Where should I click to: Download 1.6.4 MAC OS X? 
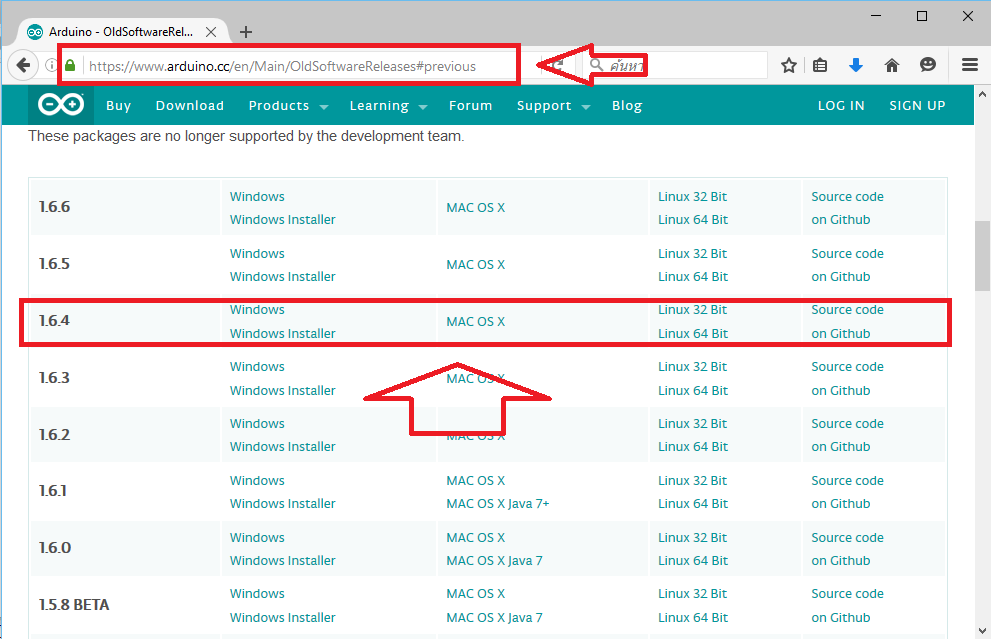point(475,321)
